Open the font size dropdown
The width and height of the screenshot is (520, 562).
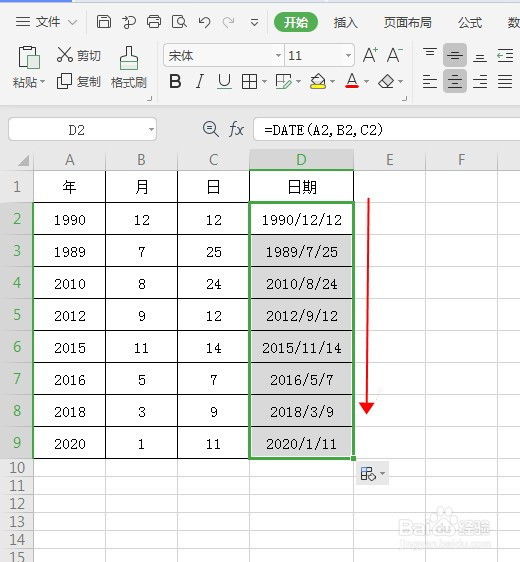point(348,56)
